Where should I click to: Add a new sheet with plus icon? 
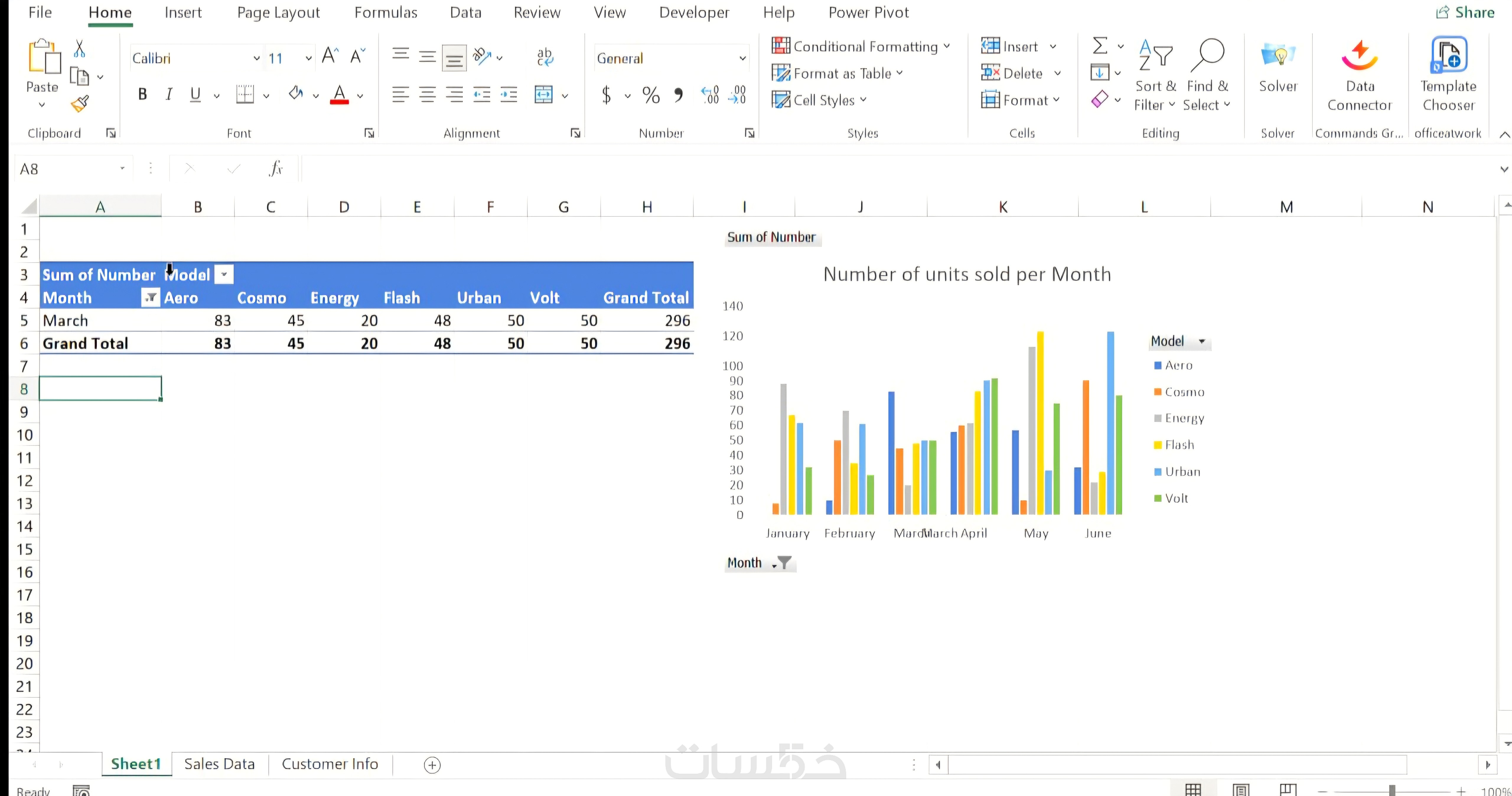(432, 765)
